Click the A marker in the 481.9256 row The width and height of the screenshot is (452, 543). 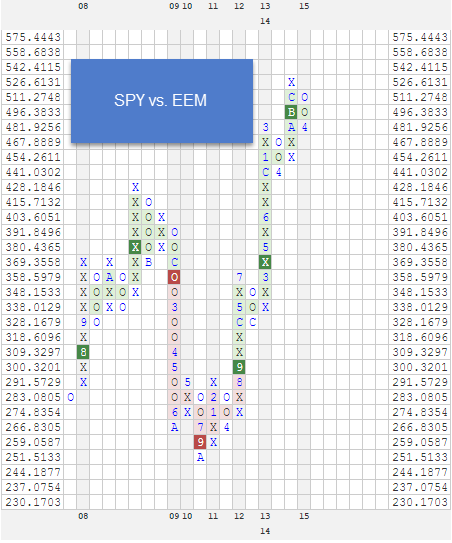click(291, 127)
